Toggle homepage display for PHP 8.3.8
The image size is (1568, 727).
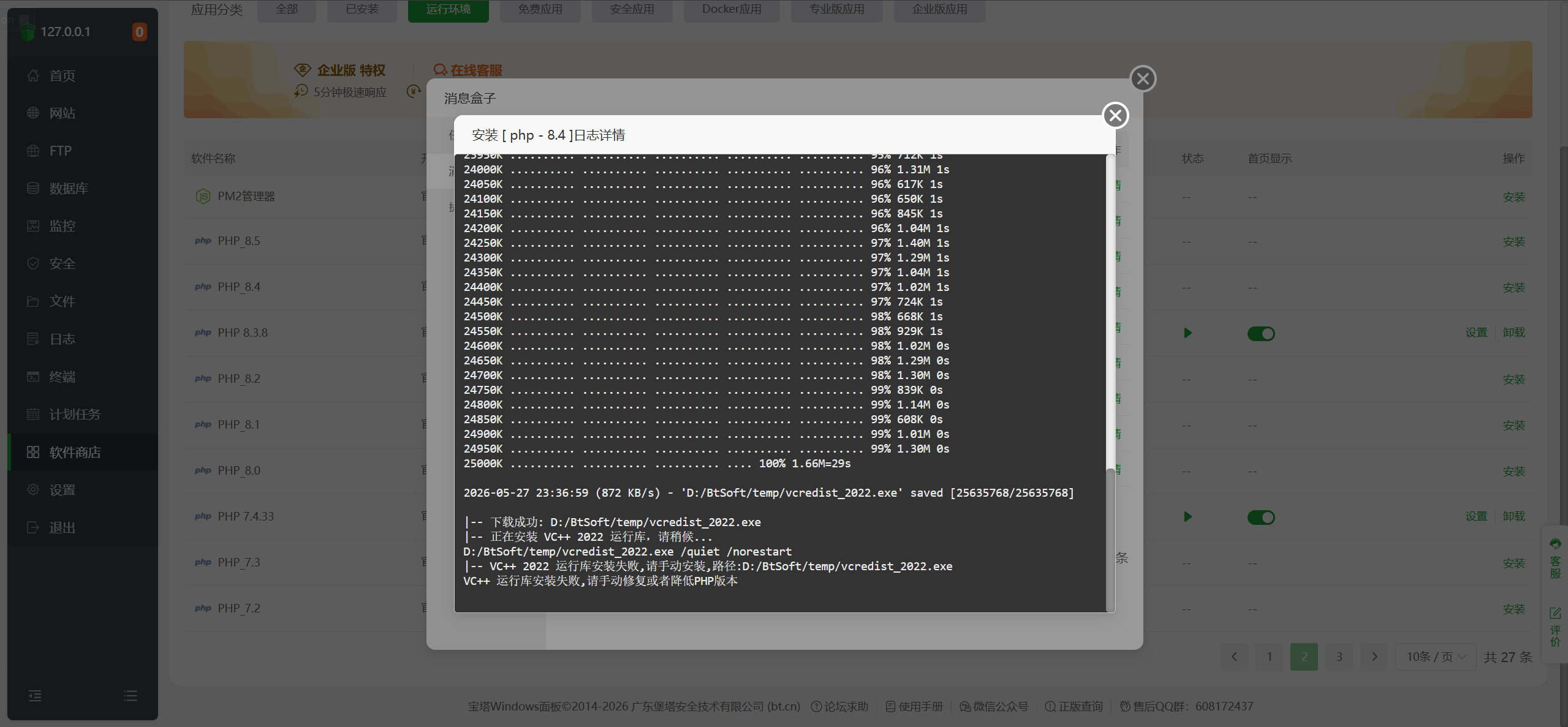pos(1261,333)
